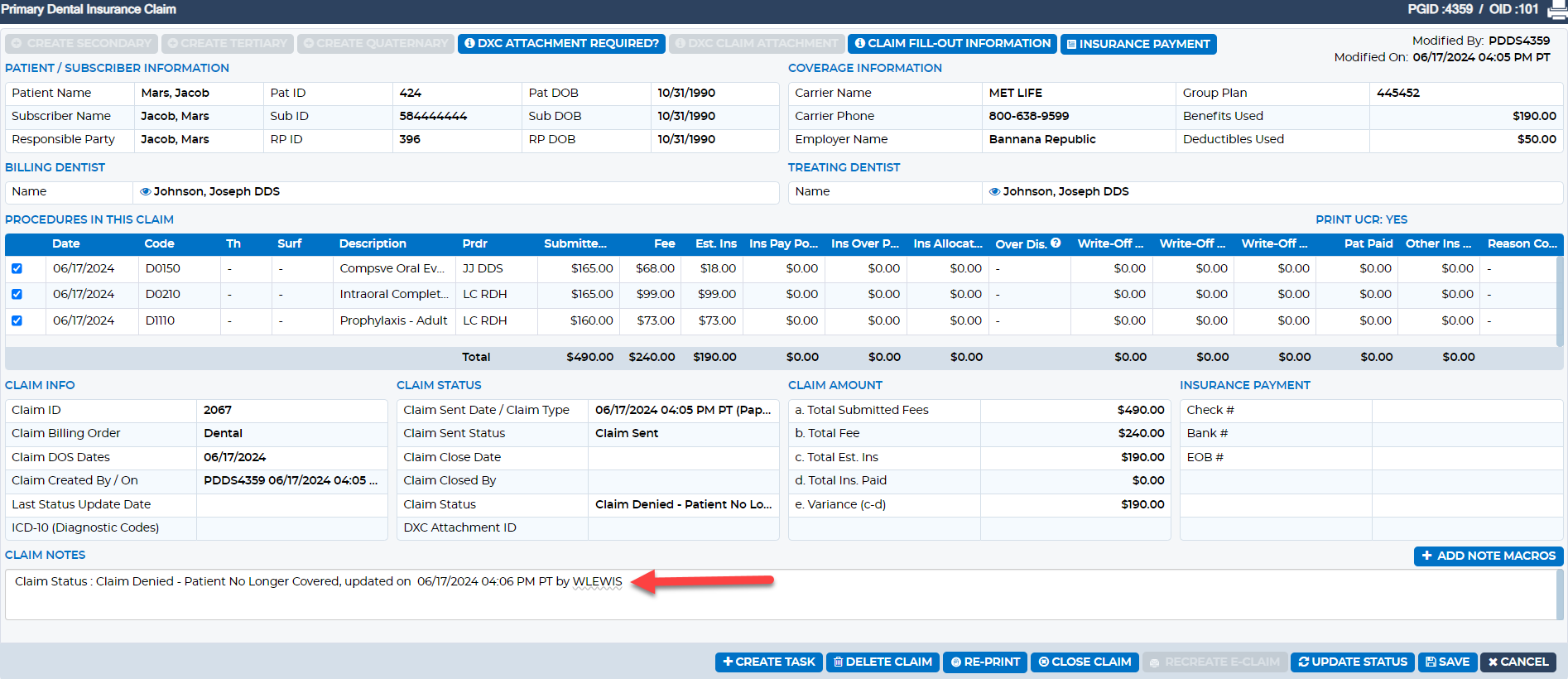Click the procedures table vertical scrollbar
Image resolution: width=1568 pixels, height=679 pixels.
(x=1560, y=301)
